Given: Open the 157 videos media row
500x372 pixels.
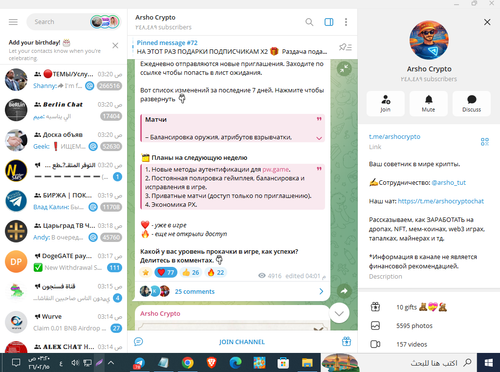Looking at the screenshot, I should tap(429, 344).
